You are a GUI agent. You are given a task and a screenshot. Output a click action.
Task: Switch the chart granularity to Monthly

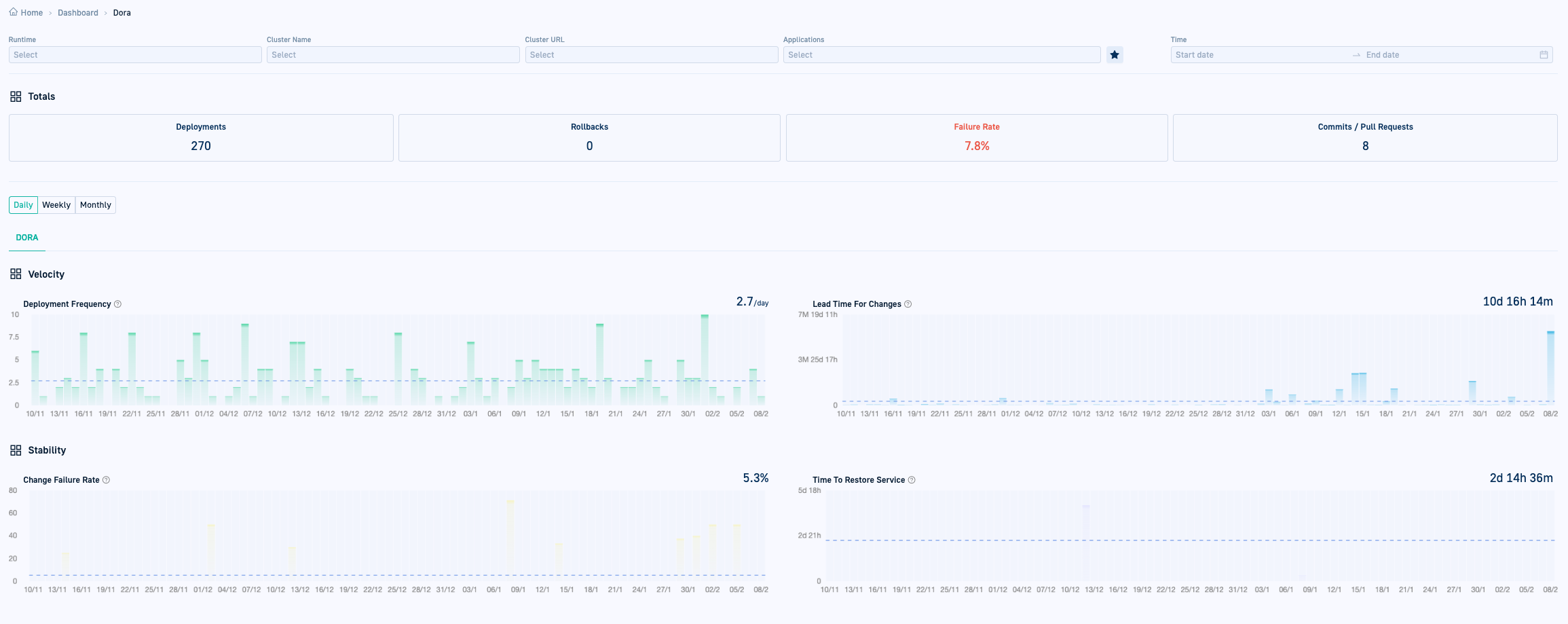95,205
